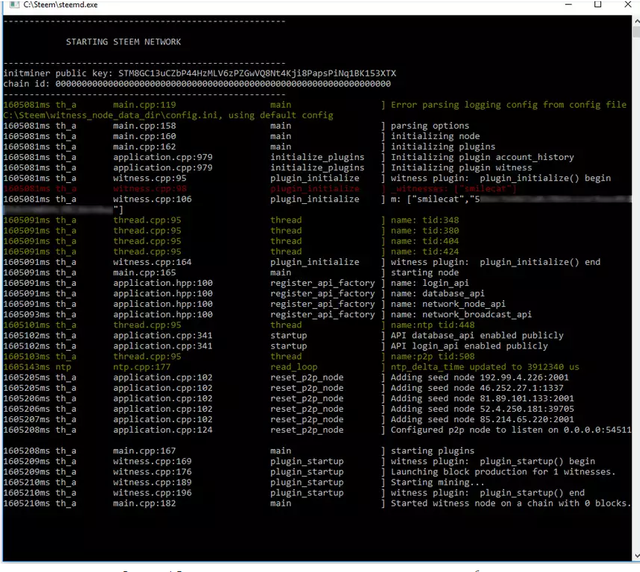Click 'plugin_startup() end' message

[488, 493]
